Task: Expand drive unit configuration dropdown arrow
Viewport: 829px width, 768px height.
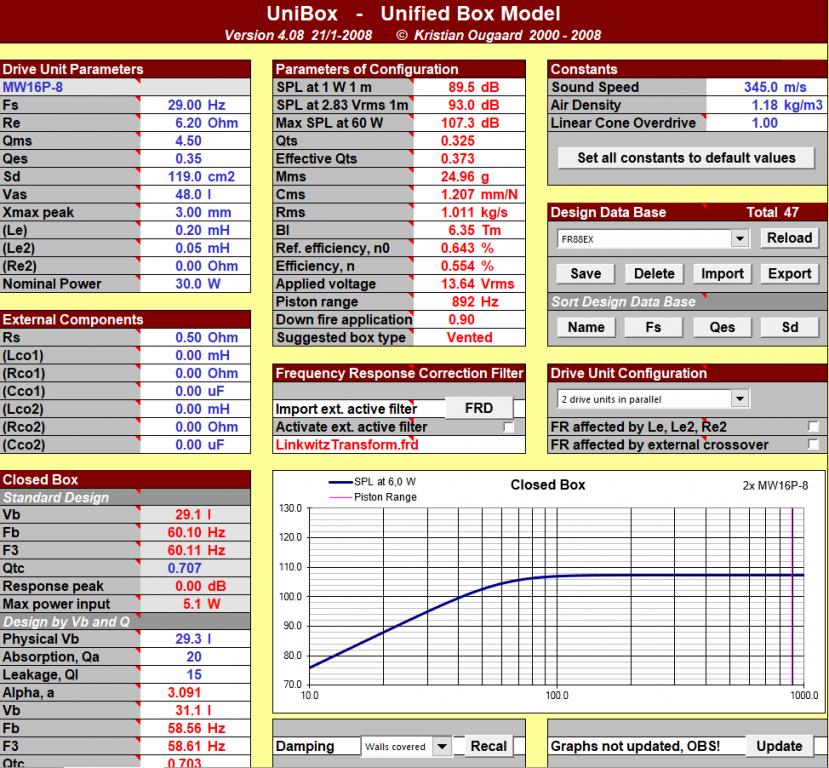Action: click(740, 399)
